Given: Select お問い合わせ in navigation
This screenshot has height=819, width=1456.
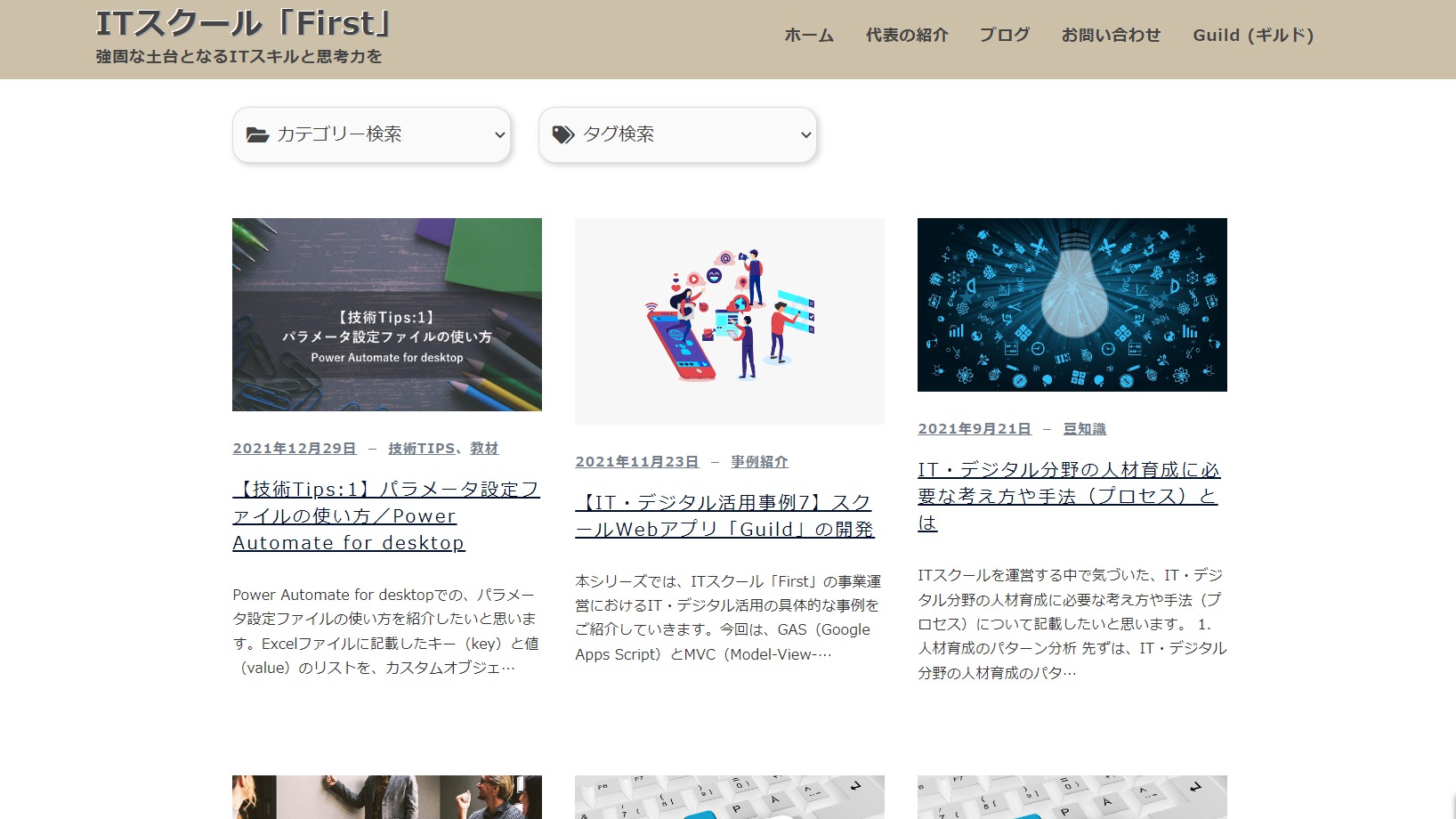Looking at the screenshot, I should [x=1111, y=36].
